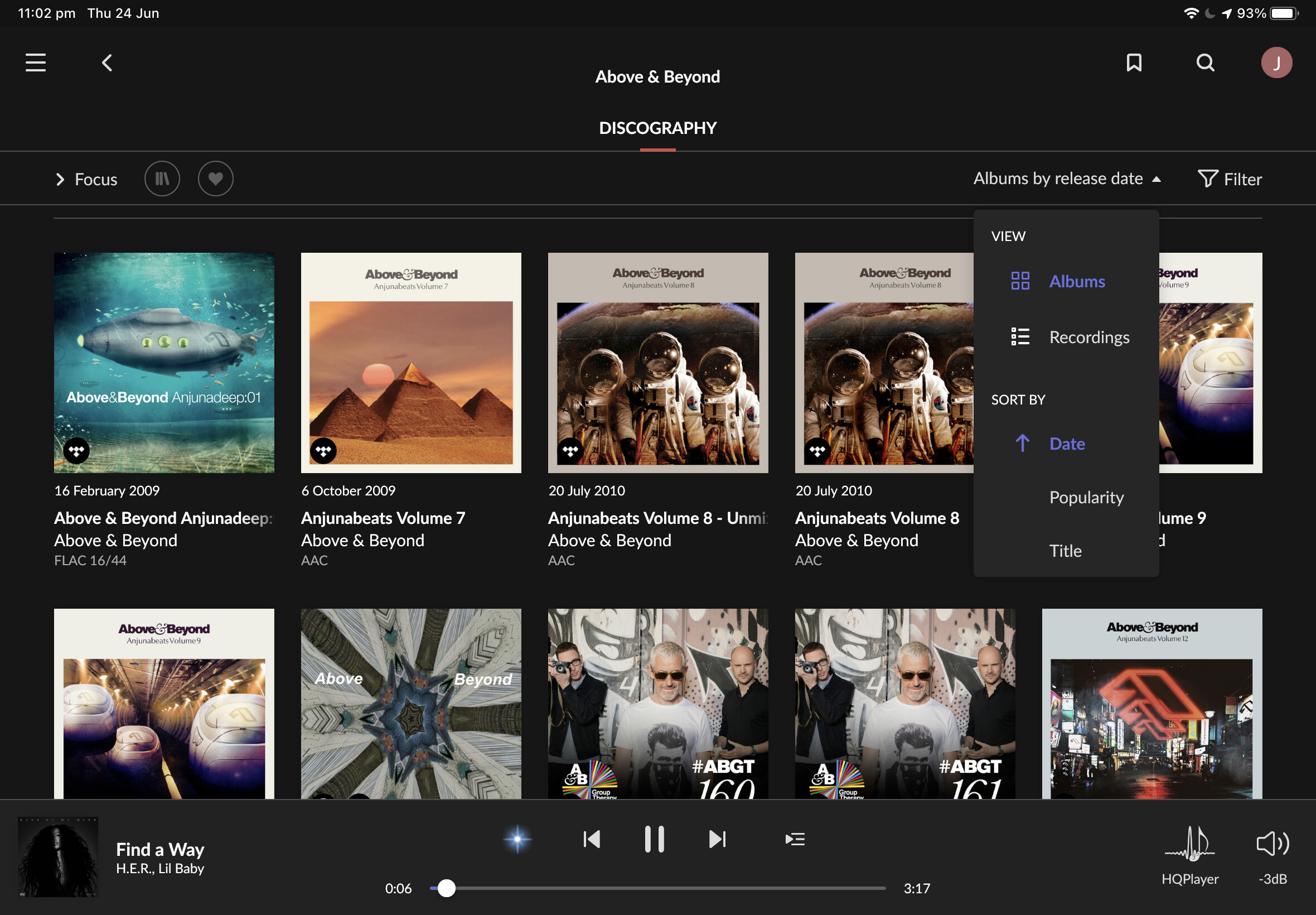
Task: Toggle the favorites heart filter
Action: 215,179
